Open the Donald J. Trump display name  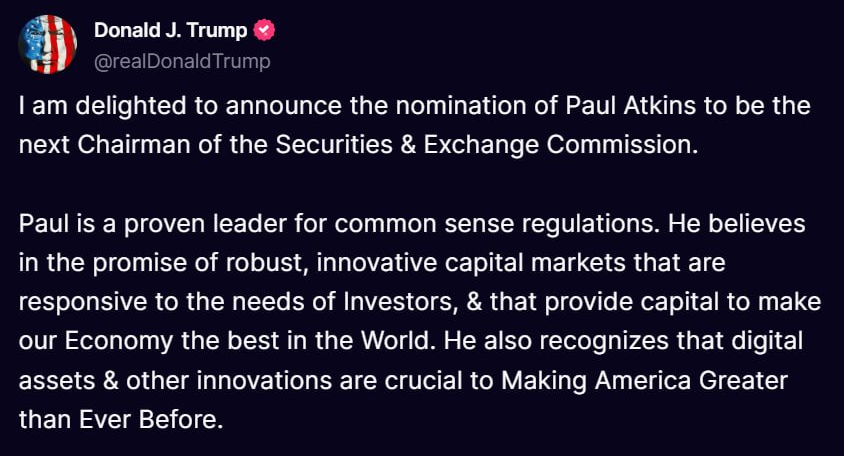(x=170, y=30)
